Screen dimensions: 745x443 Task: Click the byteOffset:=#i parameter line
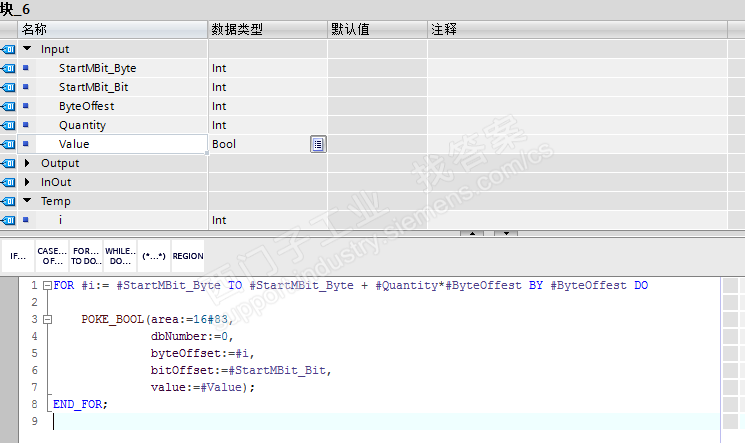[x=202, y=353]
